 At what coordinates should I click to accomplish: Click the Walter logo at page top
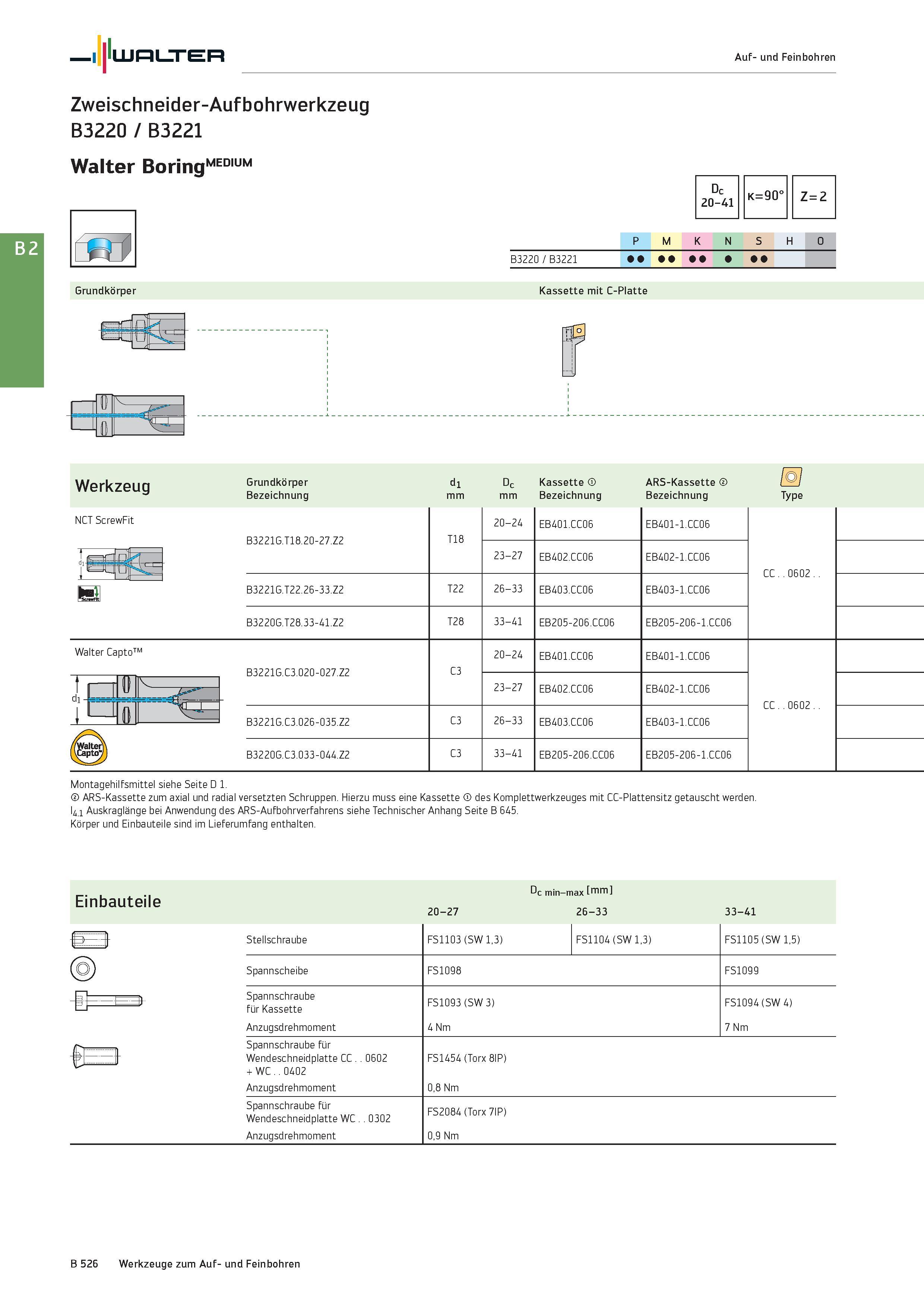pos(147,54)
